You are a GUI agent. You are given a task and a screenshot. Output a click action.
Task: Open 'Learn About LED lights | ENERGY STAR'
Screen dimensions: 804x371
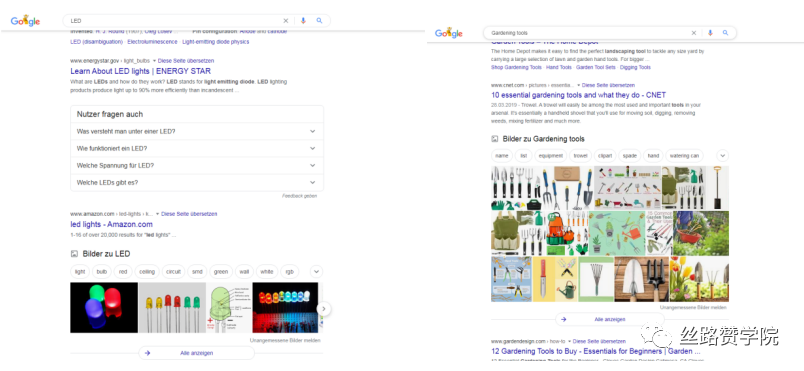(140, 71)
